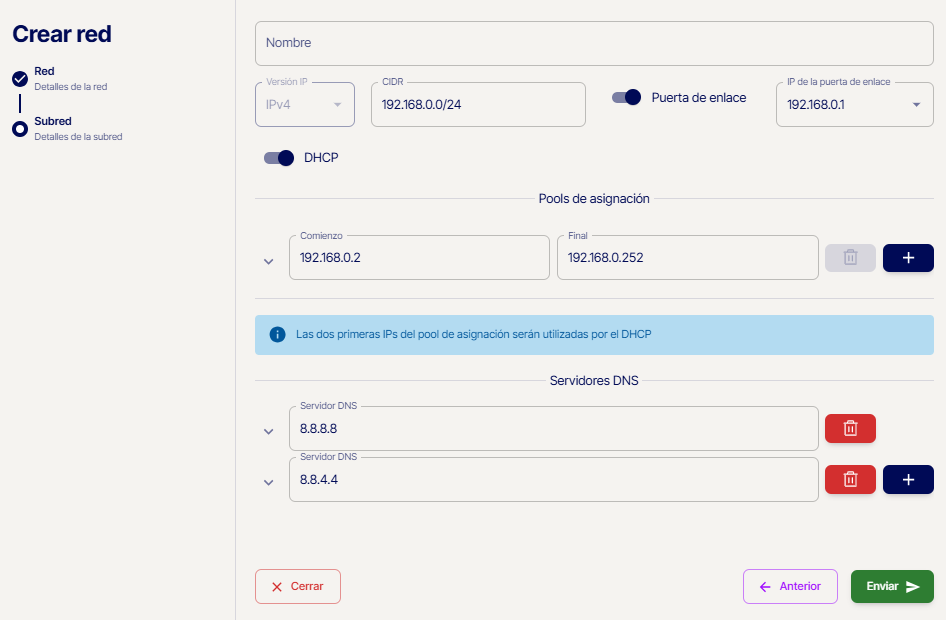Go back with the Anterior button
Screen dimensions: 946x620
[790, 587]
